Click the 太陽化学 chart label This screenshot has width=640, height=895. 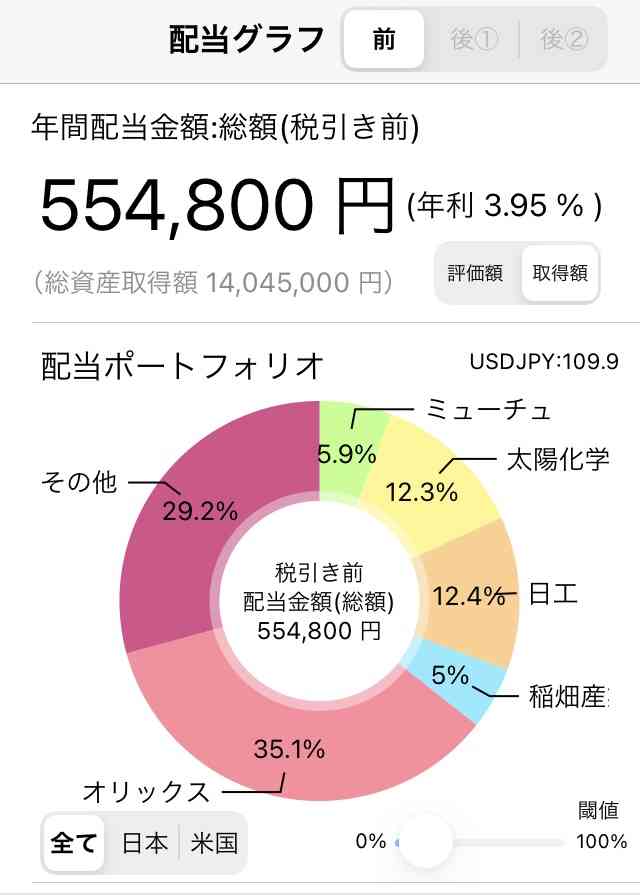[558, 459]
